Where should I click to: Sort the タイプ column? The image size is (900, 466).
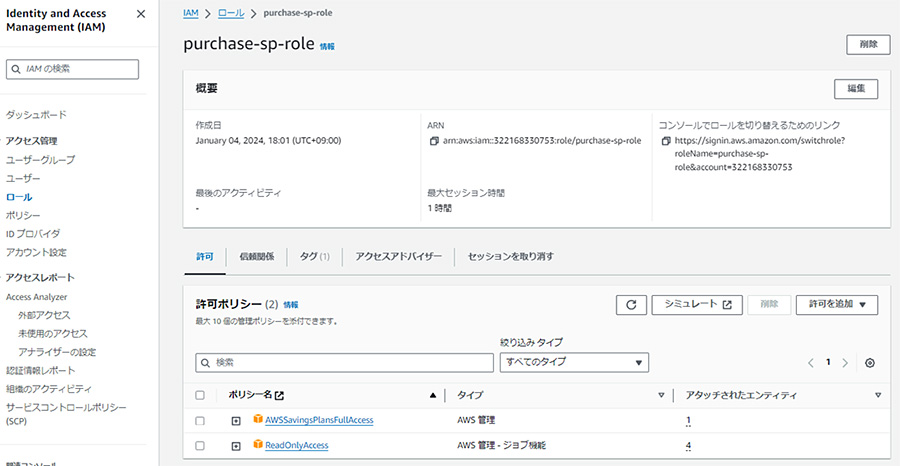(x=661, y=395)
